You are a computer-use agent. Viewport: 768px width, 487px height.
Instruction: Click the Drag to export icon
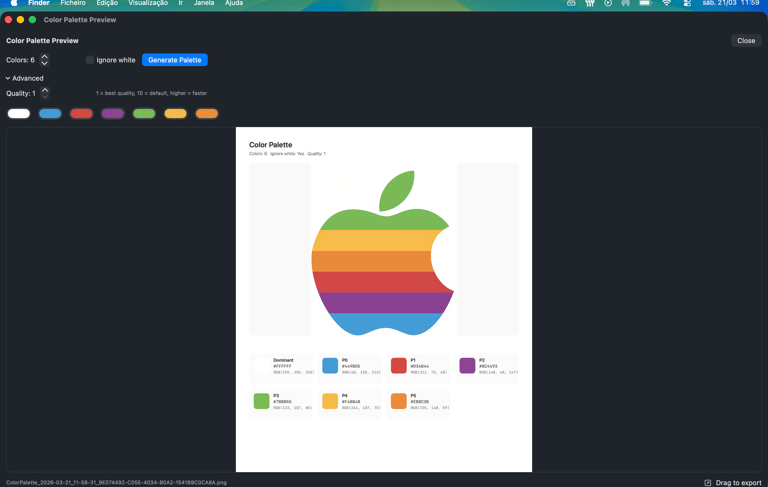pos(707,483)
